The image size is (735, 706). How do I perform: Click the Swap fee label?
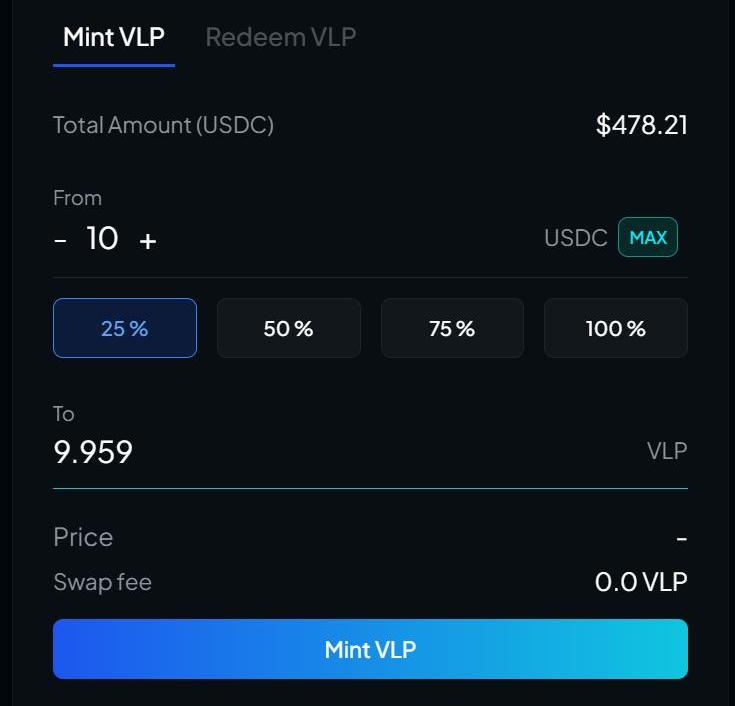coord(102,582)
